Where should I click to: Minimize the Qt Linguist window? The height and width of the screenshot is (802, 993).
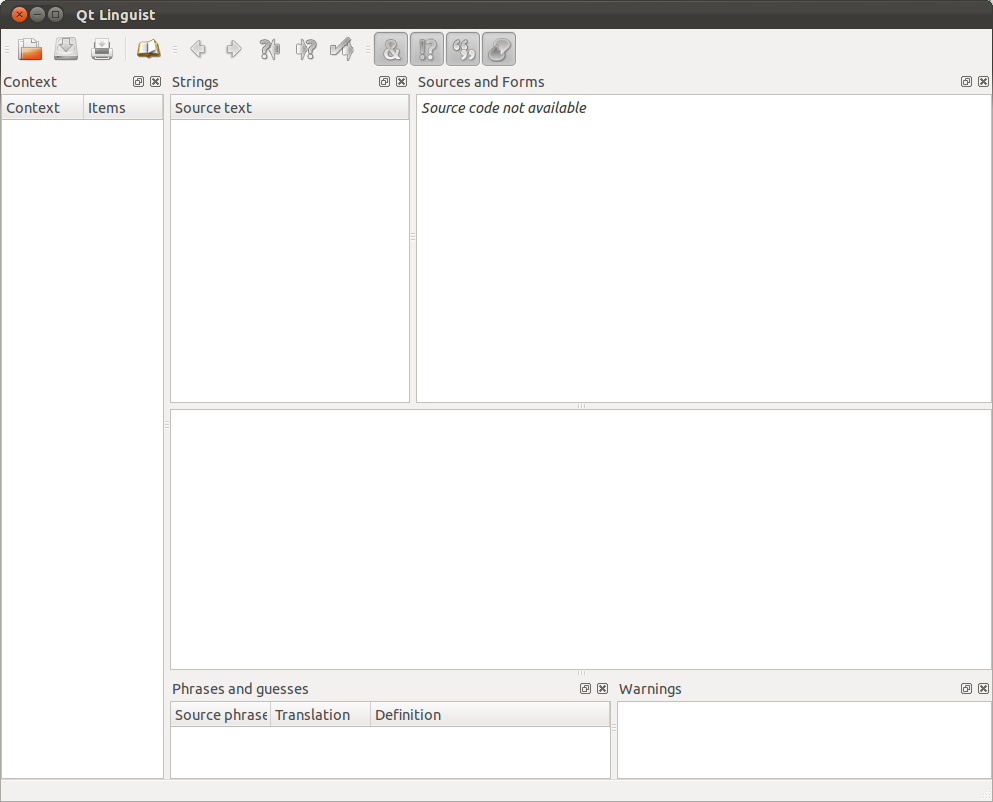pyautogui.click(x=37, y=14)
